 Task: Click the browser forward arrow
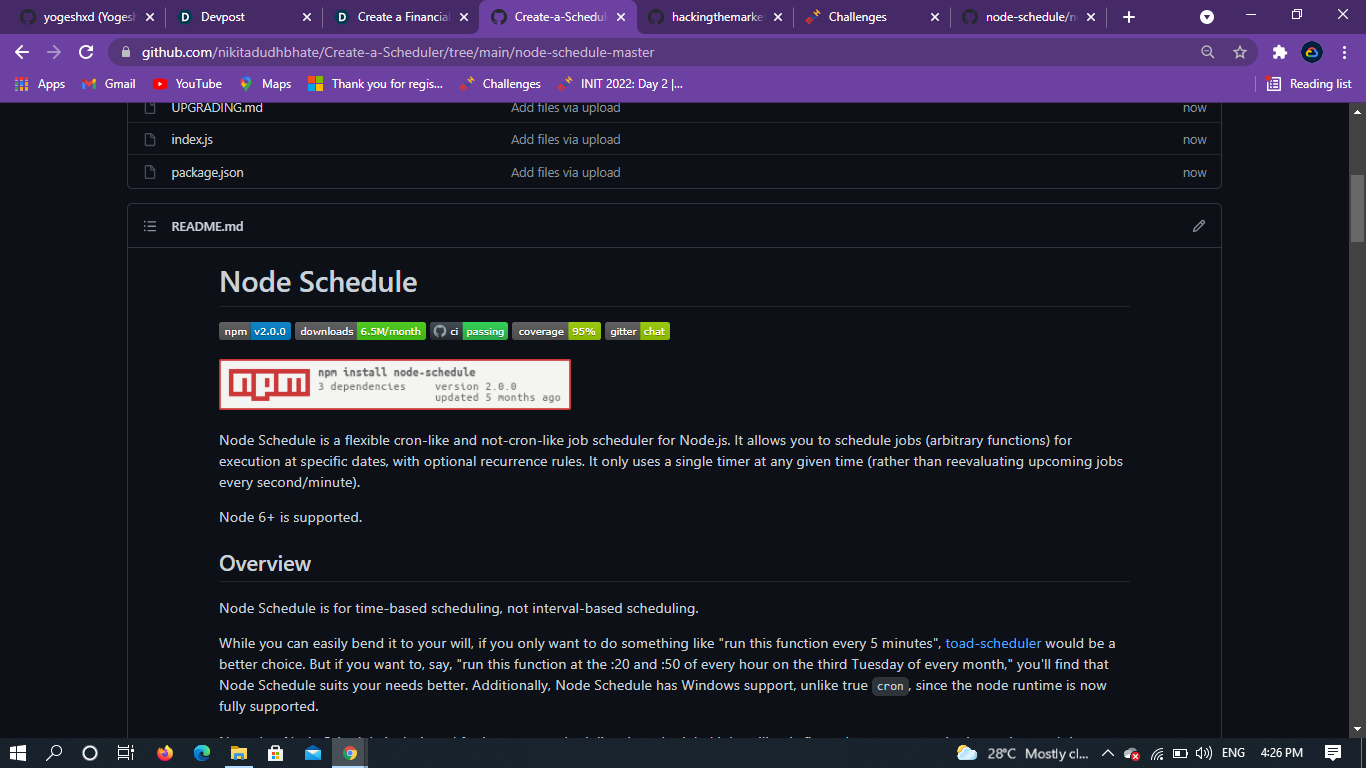point(54,52)
